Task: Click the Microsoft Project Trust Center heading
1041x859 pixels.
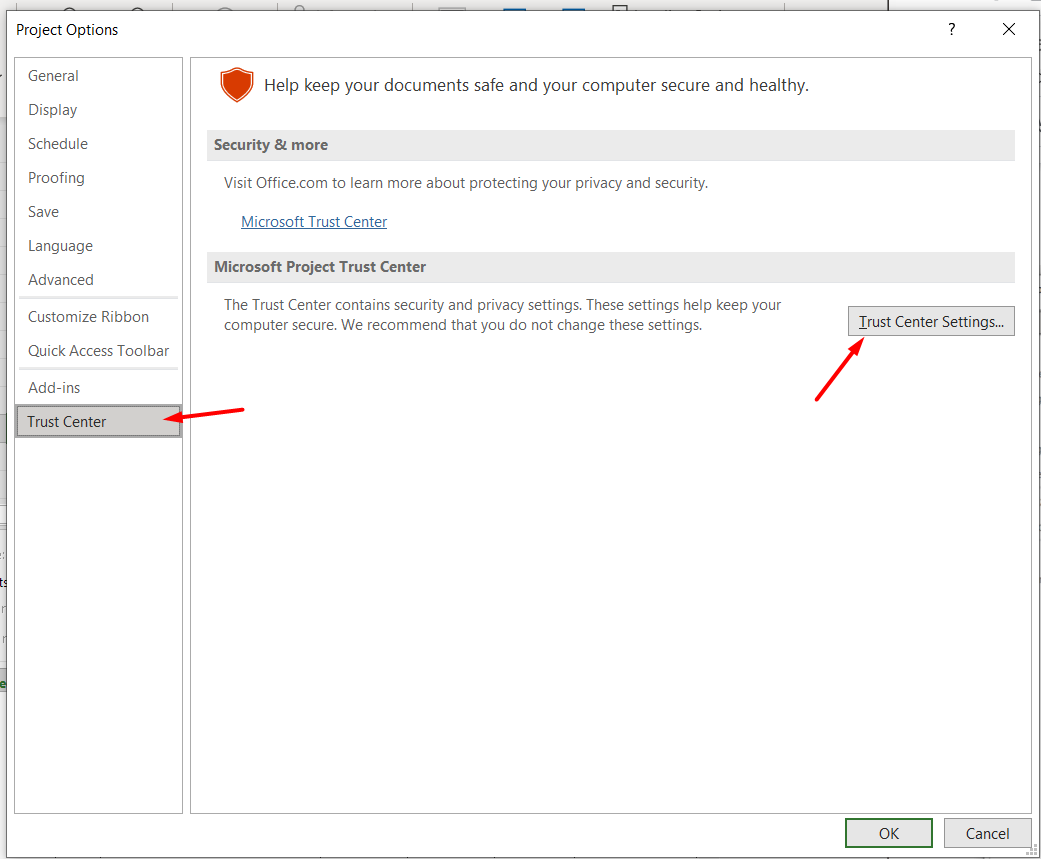Action: (610, 267)
